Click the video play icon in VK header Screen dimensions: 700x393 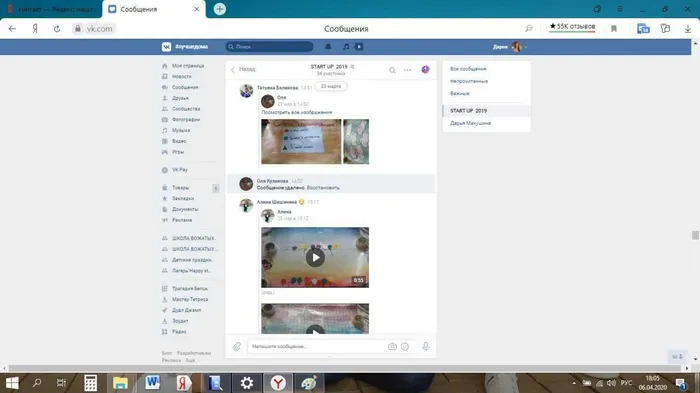359,46
